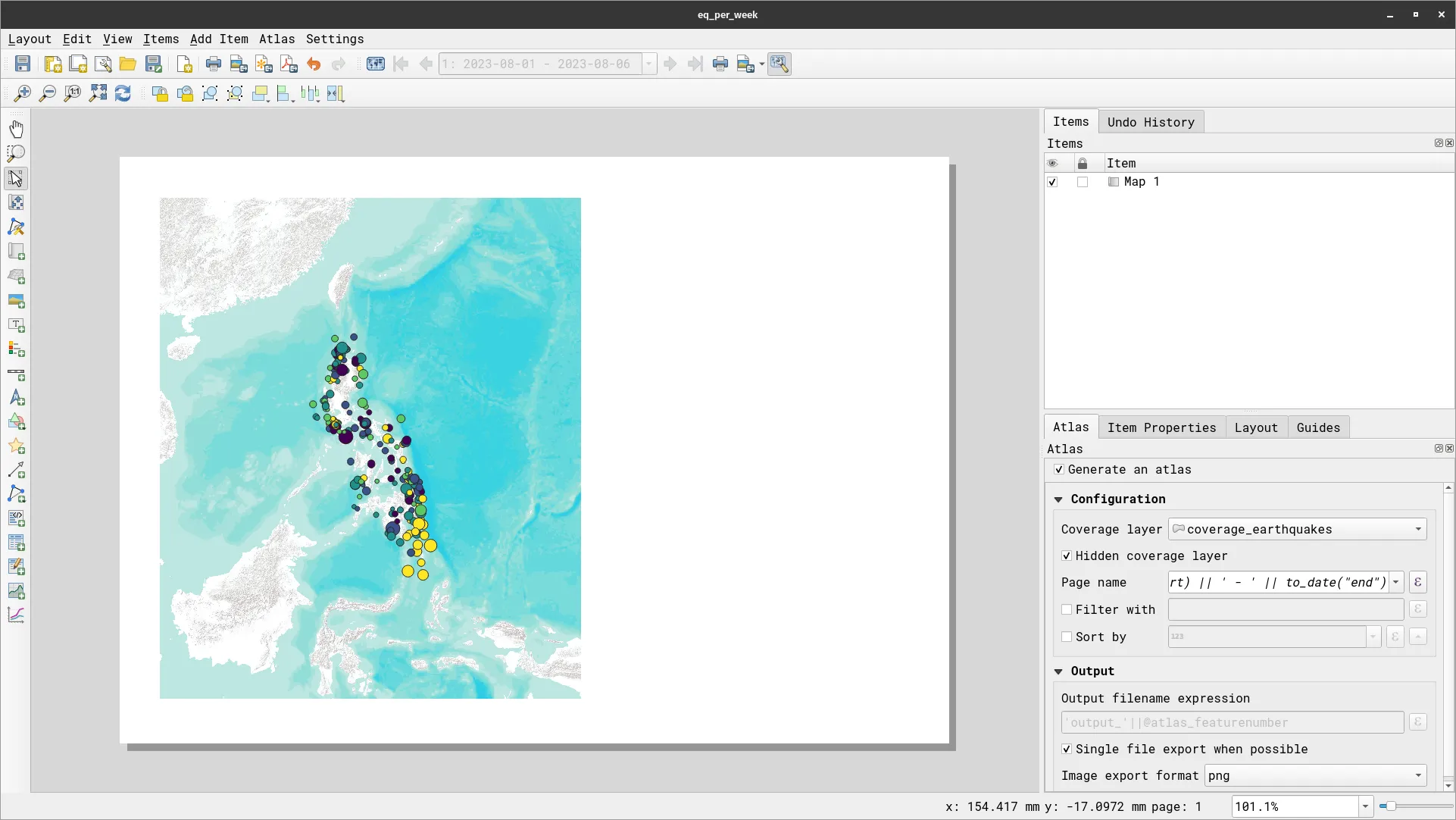Collapse the Configuration section
This screenshot has width=1456, height=820.
point(1058,499)
